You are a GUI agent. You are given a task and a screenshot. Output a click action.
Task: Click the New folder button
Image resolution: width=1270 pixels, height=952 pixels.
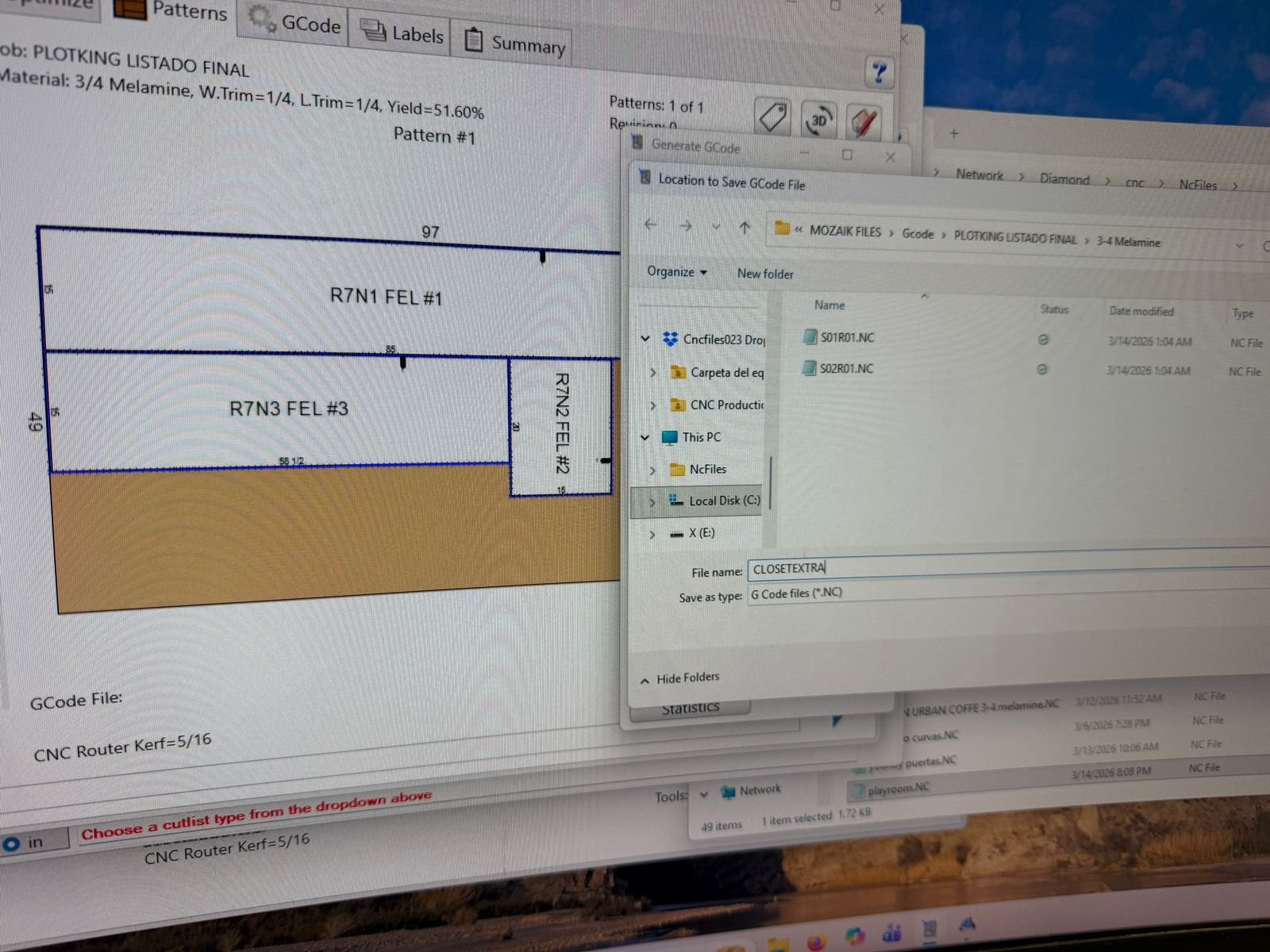coord(765,274)
